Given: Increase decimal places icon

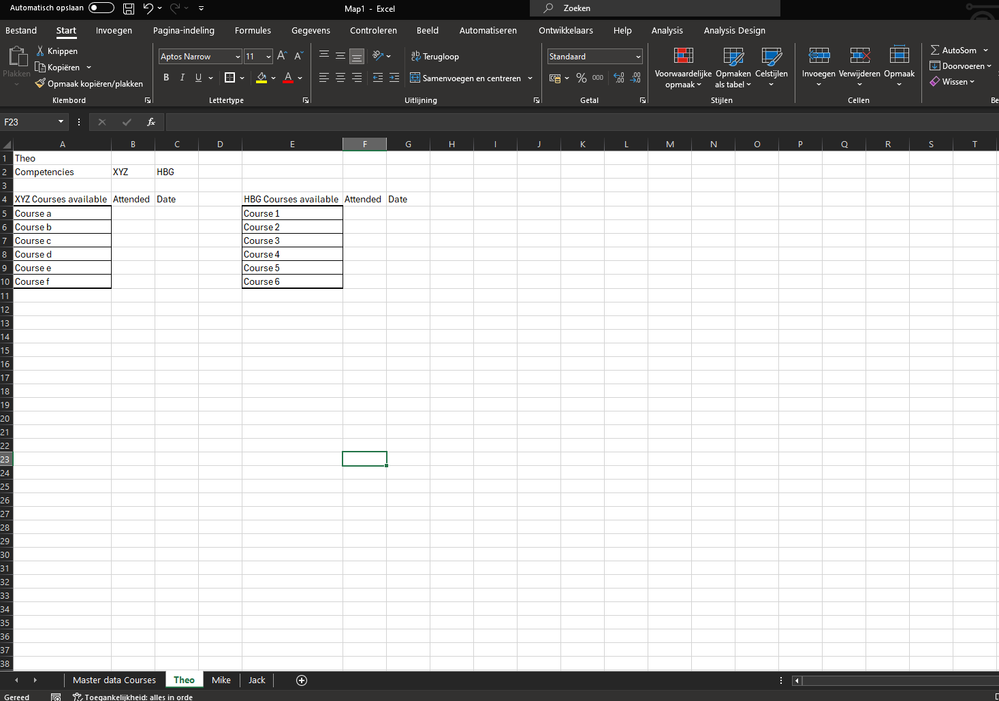Looking at the screenshot, I should pos(619,78).
